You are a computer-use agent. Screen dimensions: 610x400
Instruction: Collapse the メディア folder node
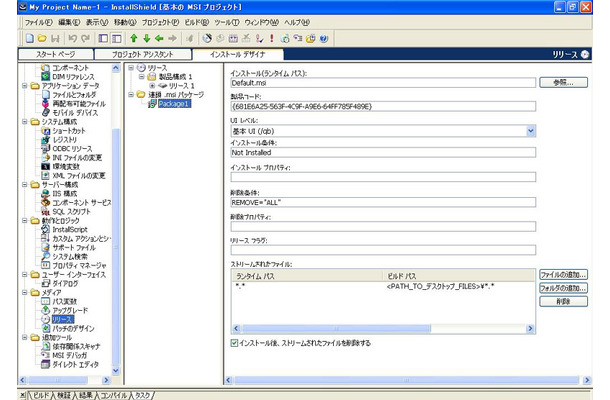tap(25, 292)
